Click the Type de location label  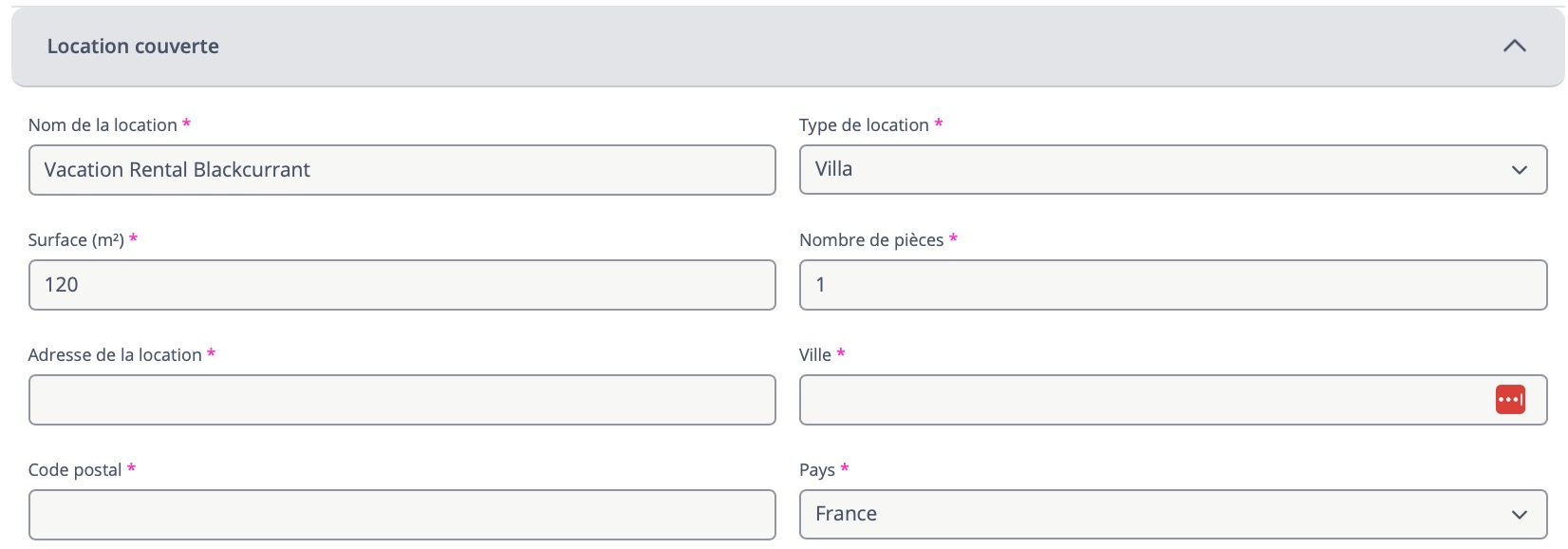coord(864,125)
